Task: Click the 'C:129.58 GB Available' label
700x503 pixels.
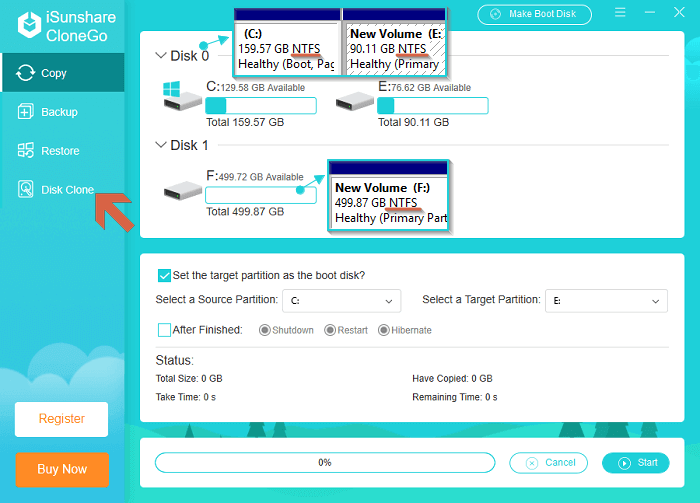Action: click(255, 87)
